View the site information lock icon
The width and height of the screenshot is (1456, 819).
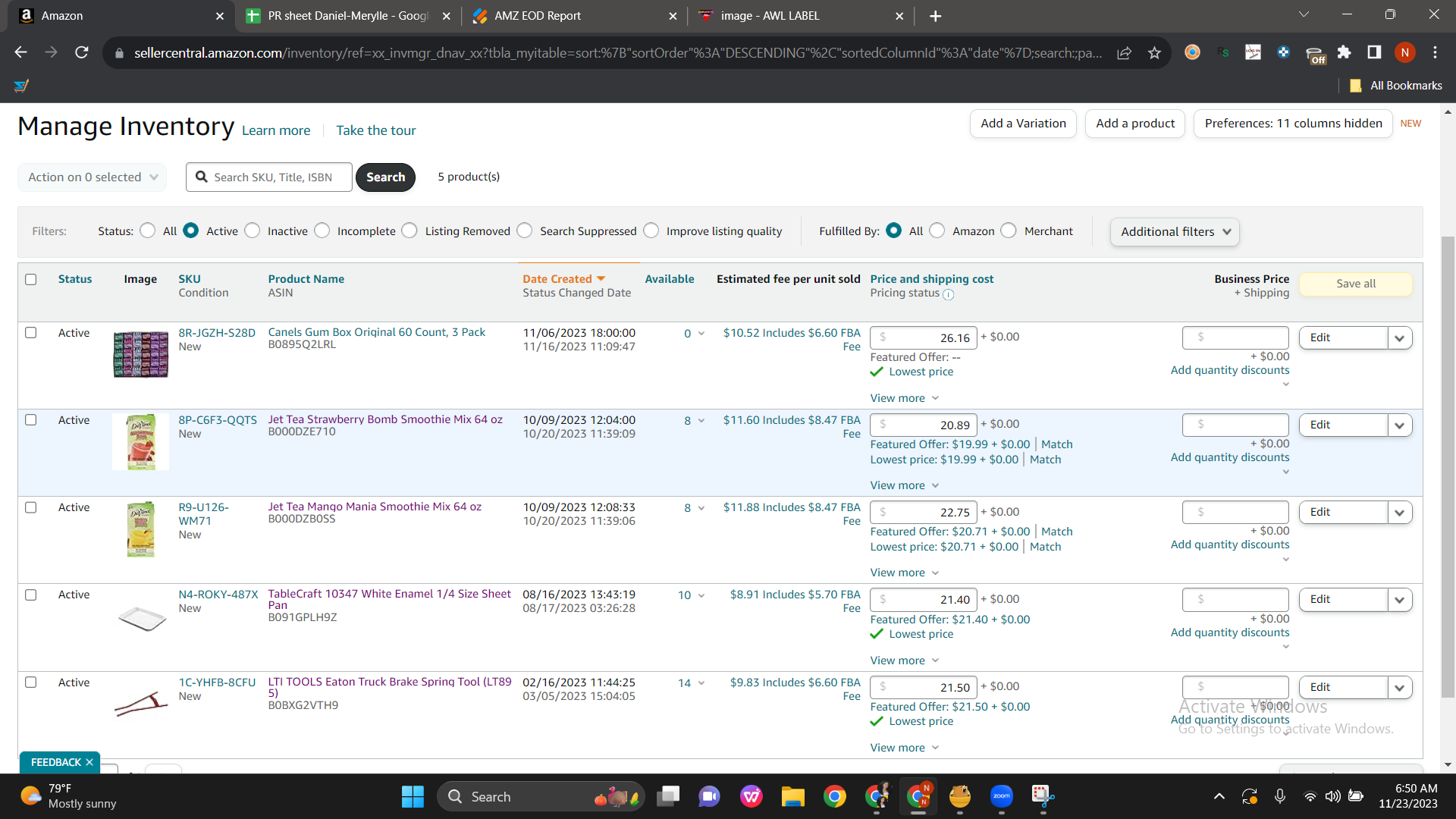(118, 53)
